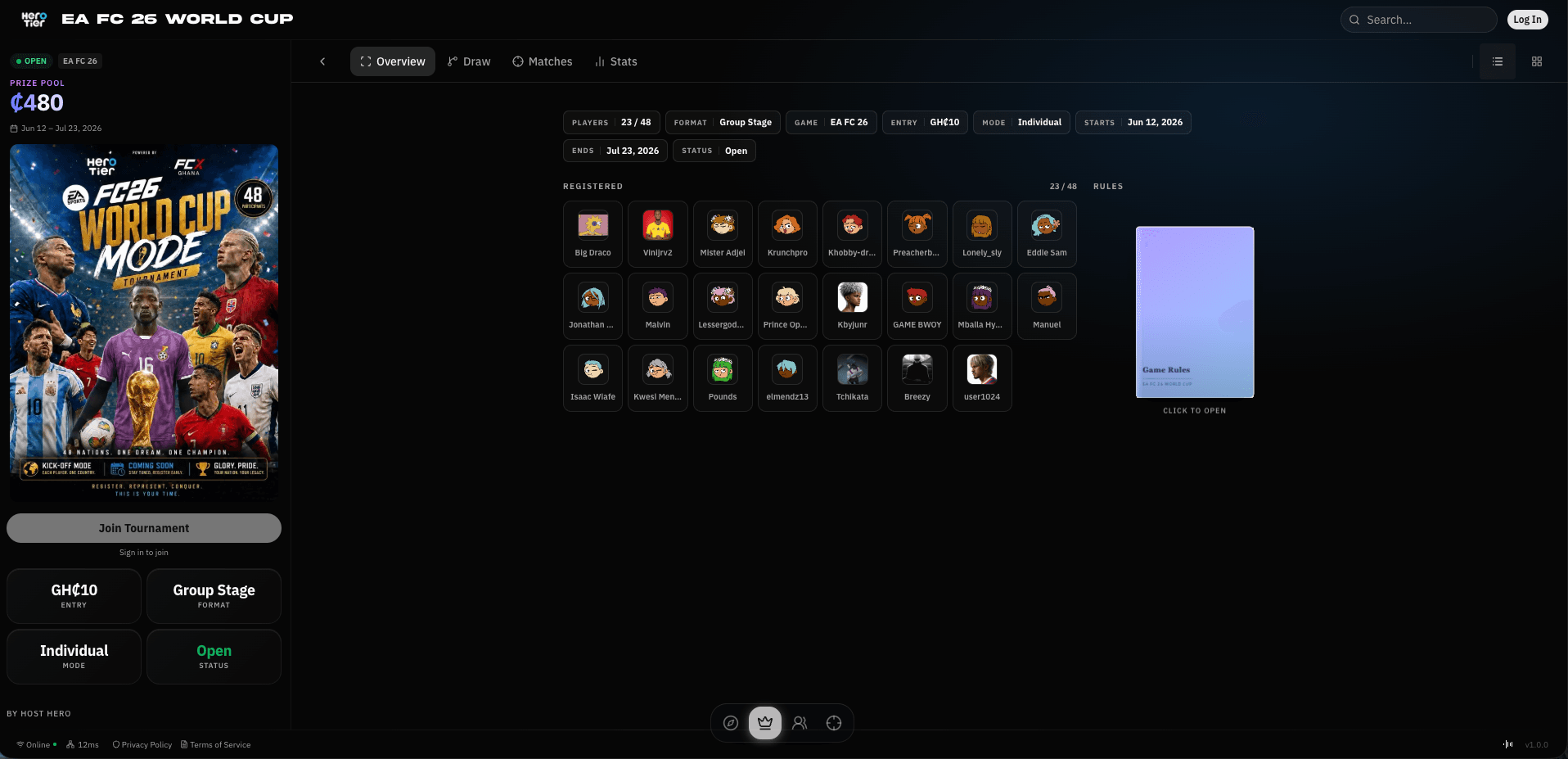This screenshot has width=1568, height=759.
Task: Click the MODE Individual chip
Action: pyautogui.click(x=1021, y=122)
